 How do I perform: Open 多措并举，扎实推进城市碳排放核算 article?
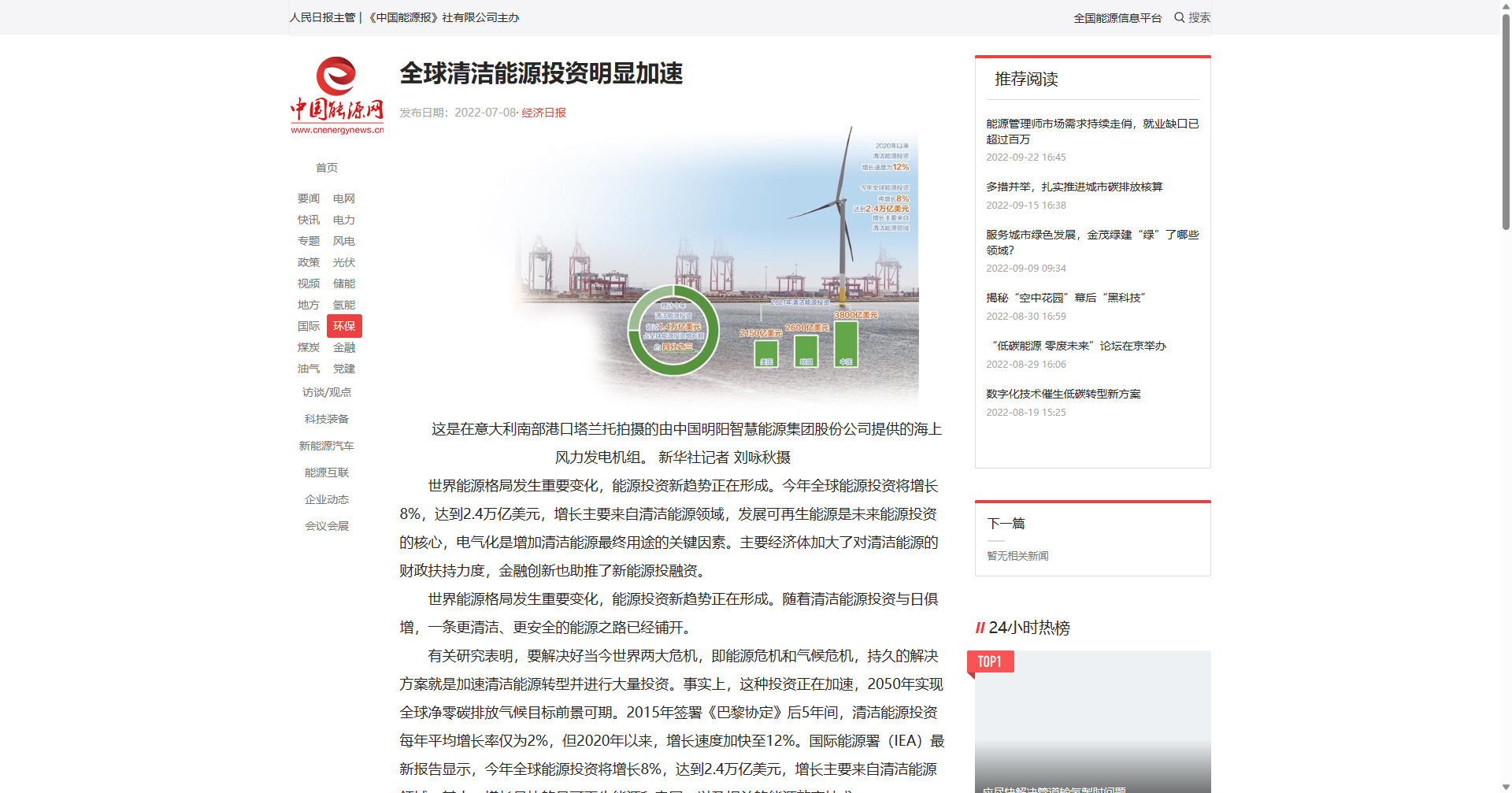pyautogui.click(x=1074, y=187)
